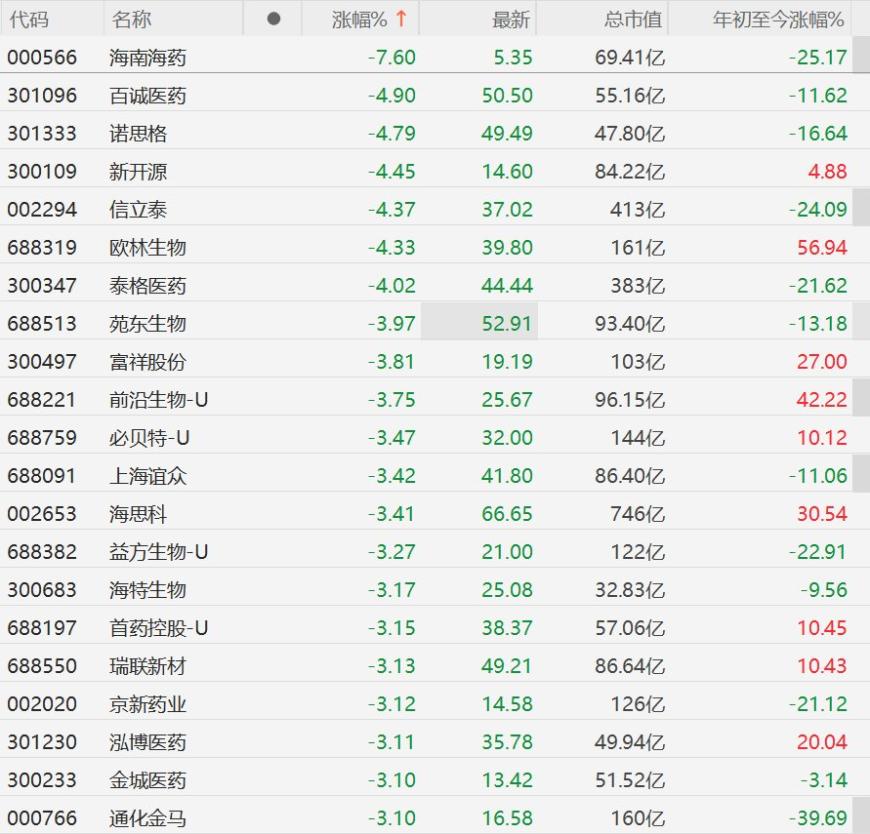Sort by 代码 column header

29,20
